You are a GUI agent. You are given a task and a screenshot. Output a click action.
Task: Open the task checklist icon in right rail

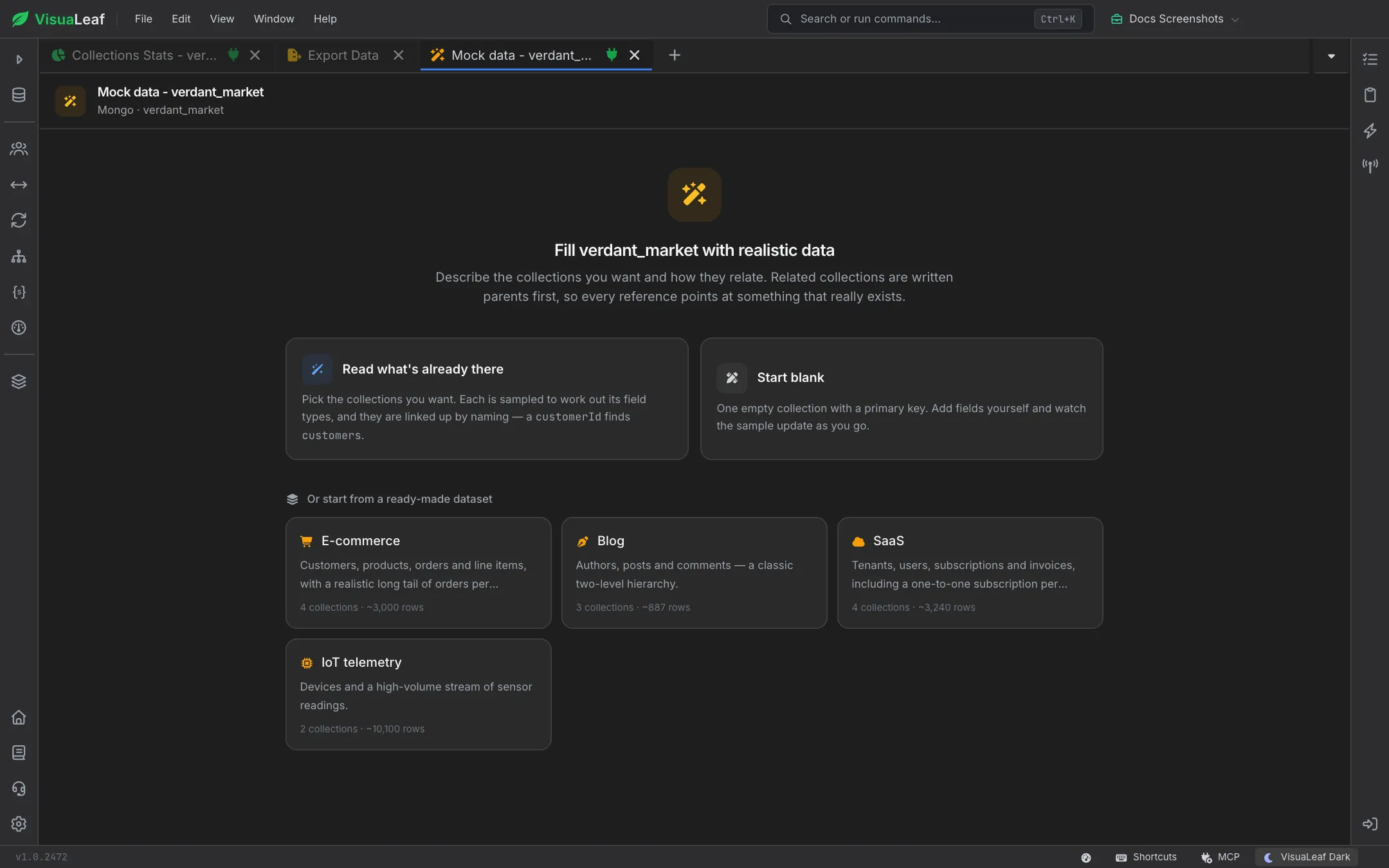(1370, 59)
